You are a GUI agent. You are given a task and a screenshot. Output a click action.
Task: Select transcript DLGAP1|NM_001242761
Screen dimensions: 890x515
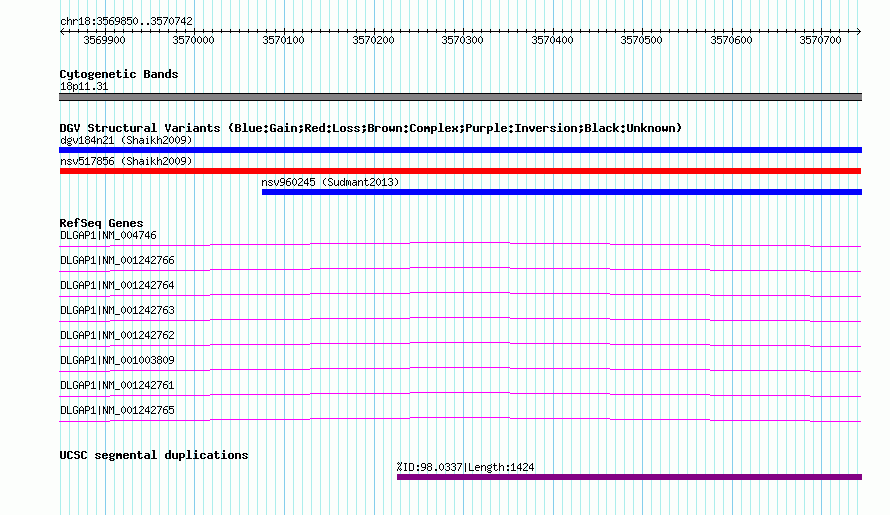pyautogui.click(x=117, y=385)
